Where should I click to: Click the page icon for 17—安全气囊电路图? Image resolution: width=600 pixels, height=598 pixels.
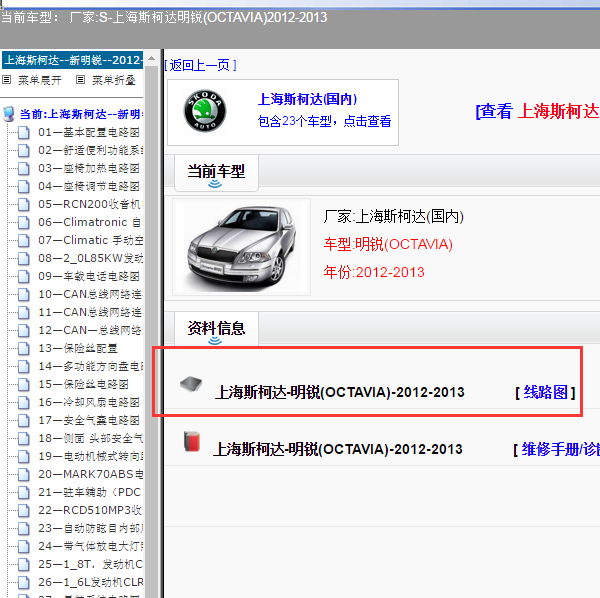[24, 420]
